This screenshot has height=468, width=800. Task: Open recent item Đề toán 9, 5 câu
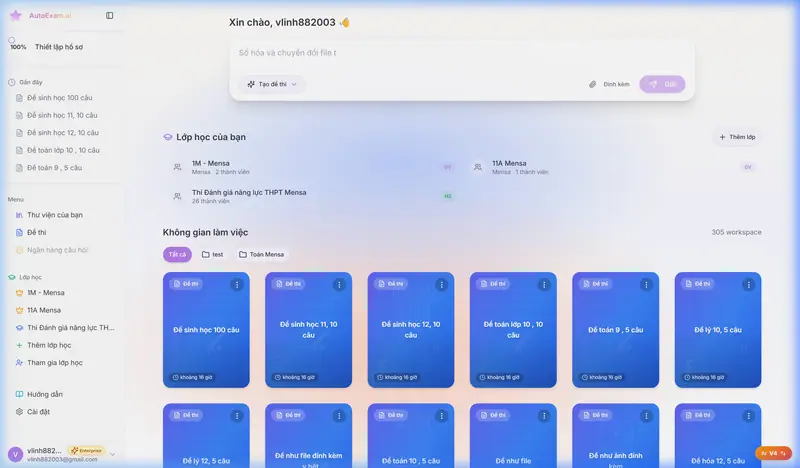point(54,167)
